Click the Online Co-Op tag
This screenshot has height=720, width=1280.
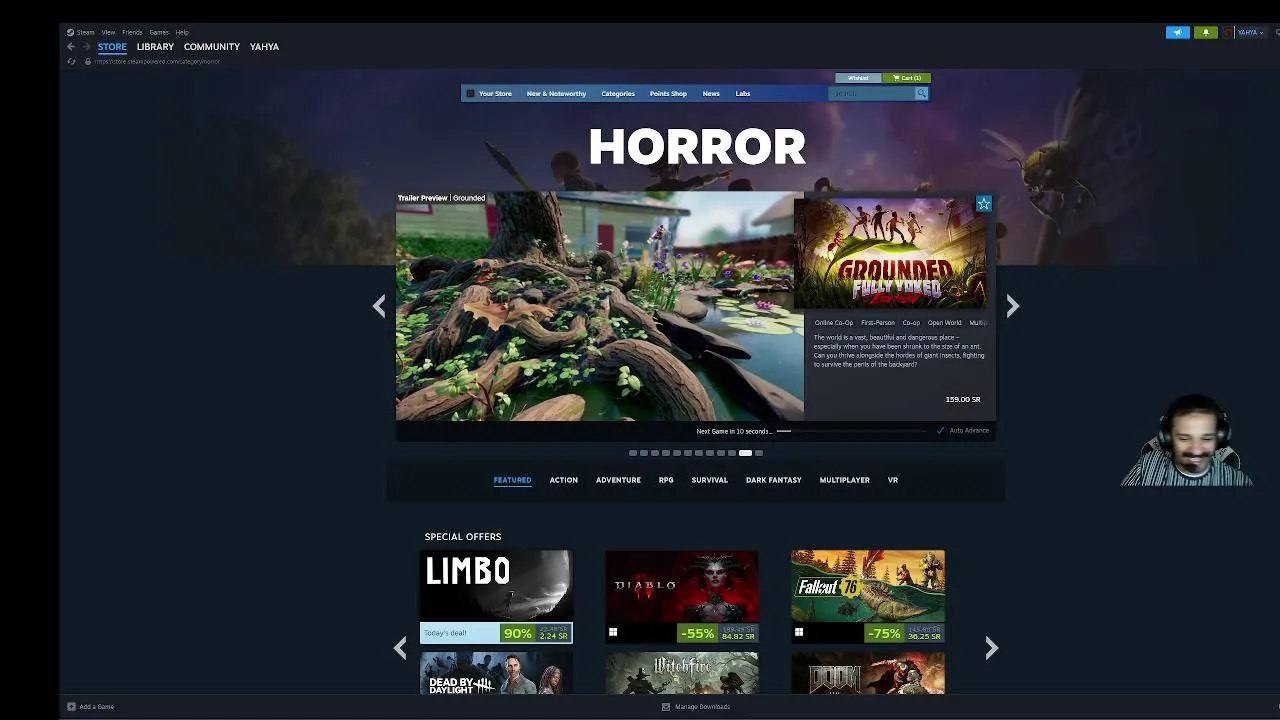tap(833, 323)
